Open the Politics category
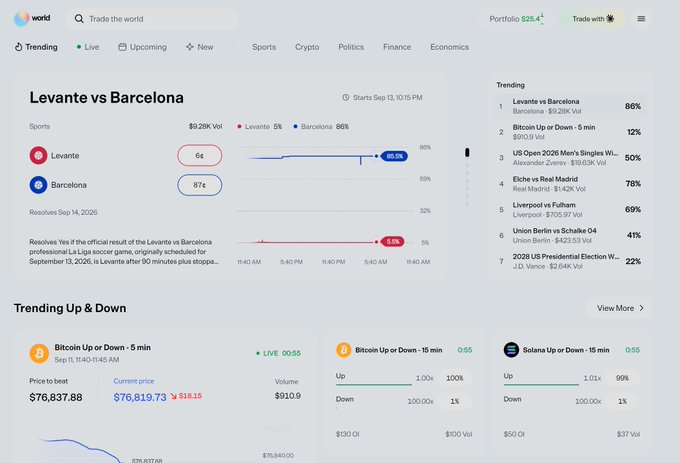 pos(351,47)
